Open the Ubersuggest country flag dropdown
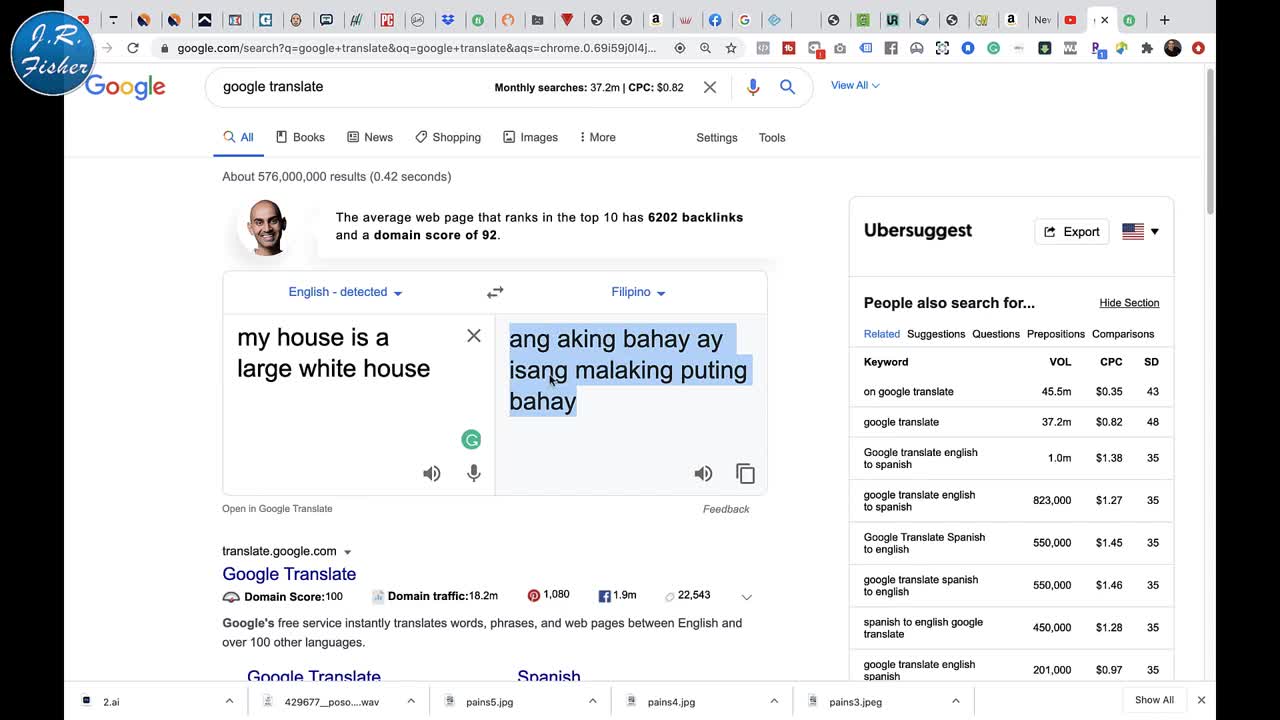The image size is (1280, 720). click(1141, 231)
